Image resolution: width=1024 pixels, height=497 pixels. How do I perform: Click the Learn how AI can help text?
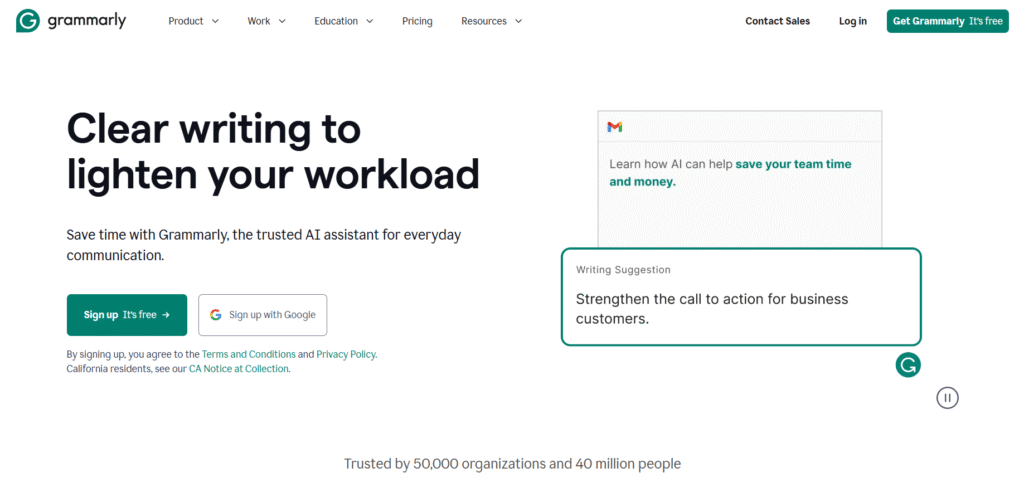(x=671, y=164)
